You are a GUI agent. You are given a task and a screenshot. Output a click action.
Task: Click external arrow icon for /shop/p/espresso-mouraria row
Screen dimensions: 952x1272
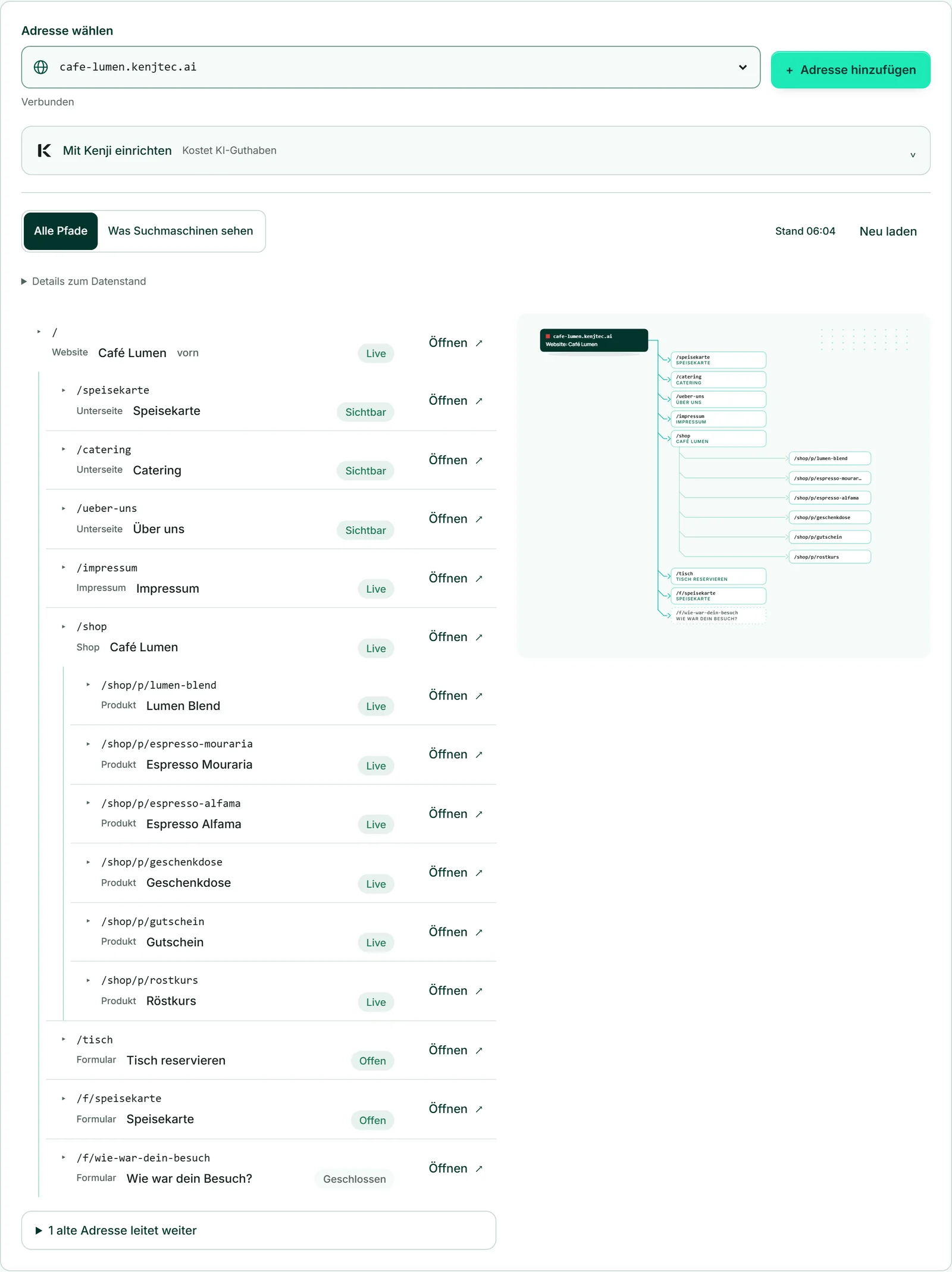(479, 755)
